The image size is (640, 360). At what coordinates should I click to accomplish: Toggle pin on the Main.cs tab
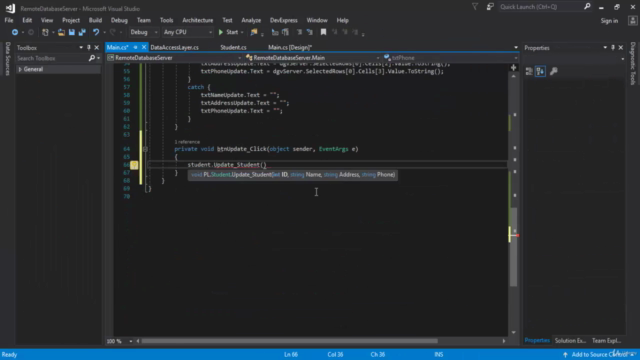(x=136, y=47)
